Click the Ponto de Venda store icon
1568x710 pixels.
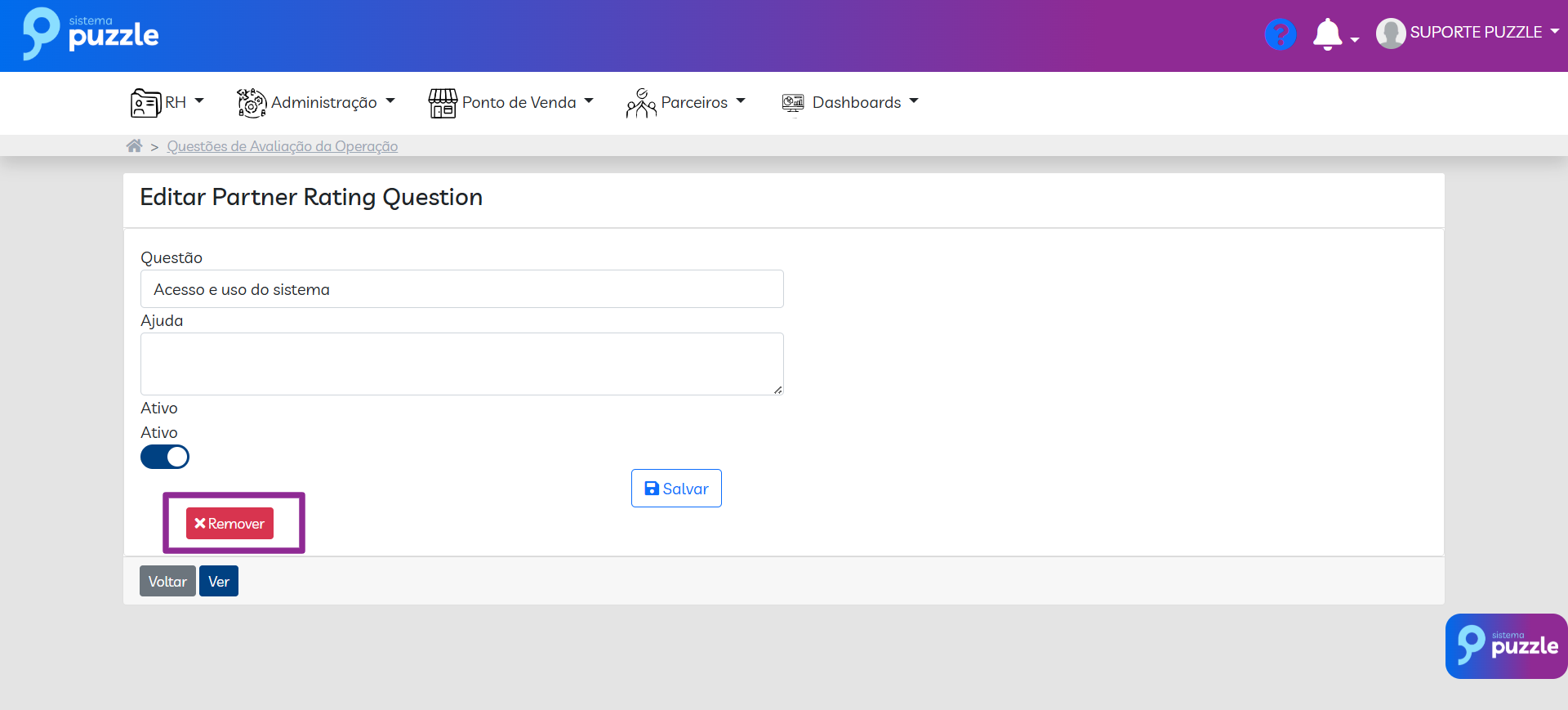443,103
